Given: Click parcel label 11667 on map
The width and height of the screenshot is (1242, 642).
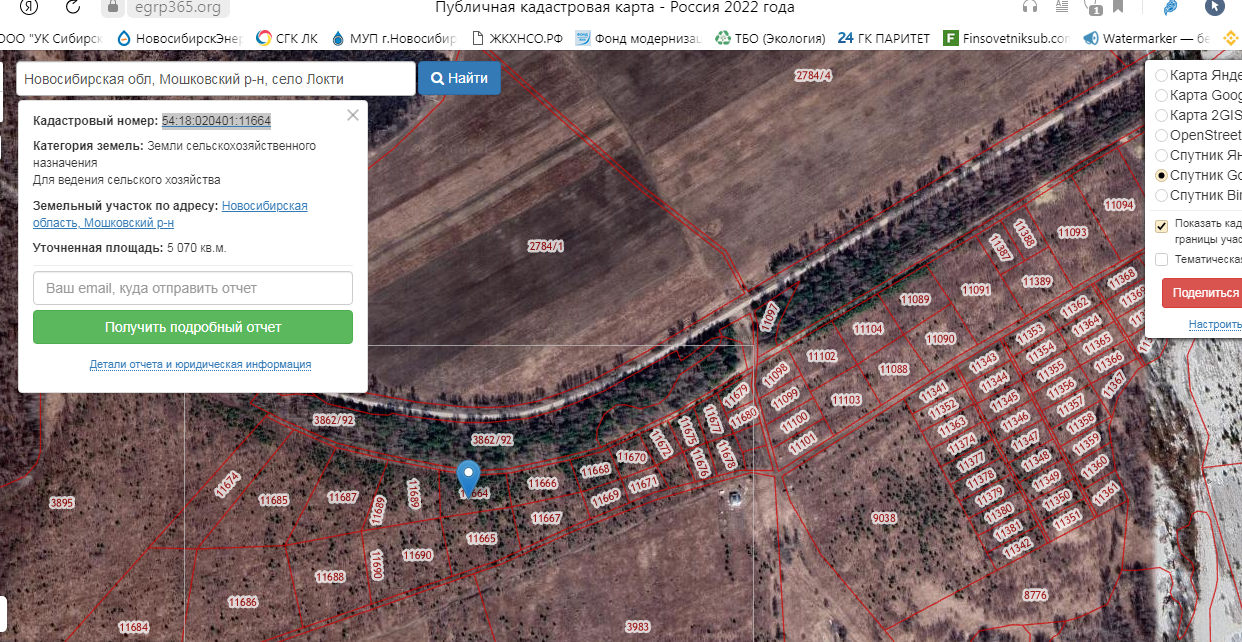Looking at the screenshot, I should (546, 518).
